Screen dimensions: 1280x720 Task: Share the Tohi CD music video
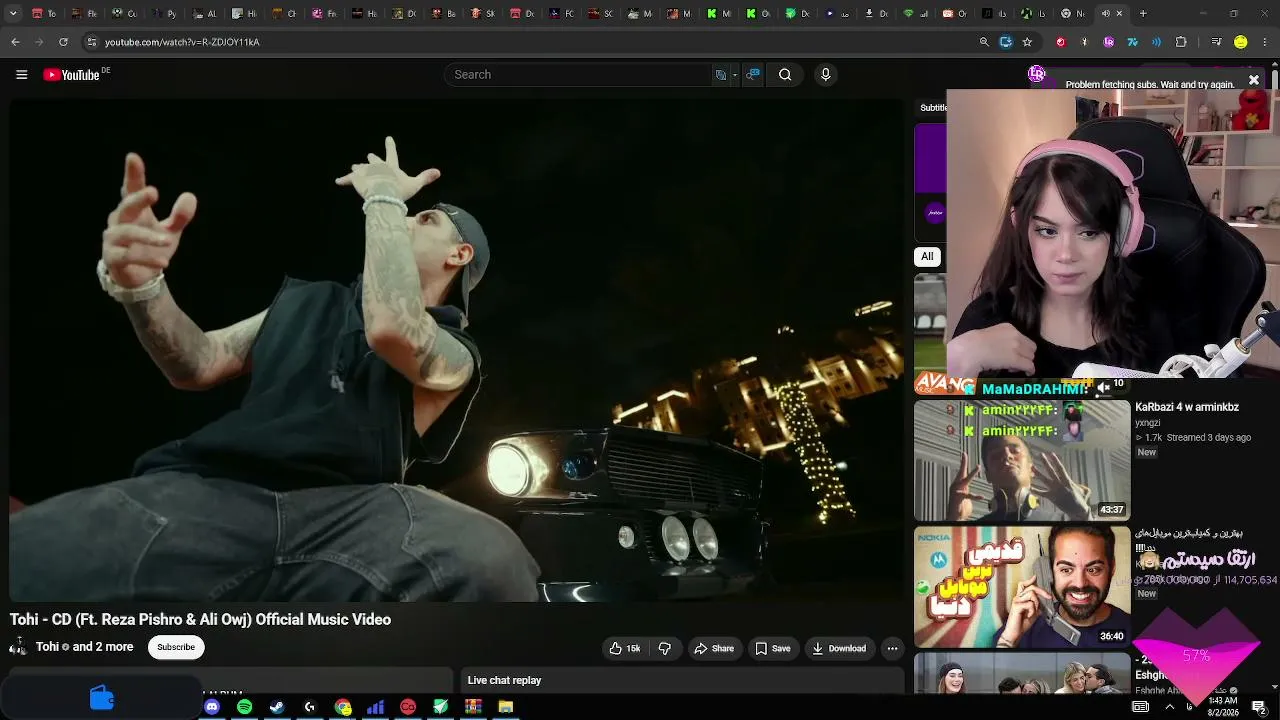714,648
